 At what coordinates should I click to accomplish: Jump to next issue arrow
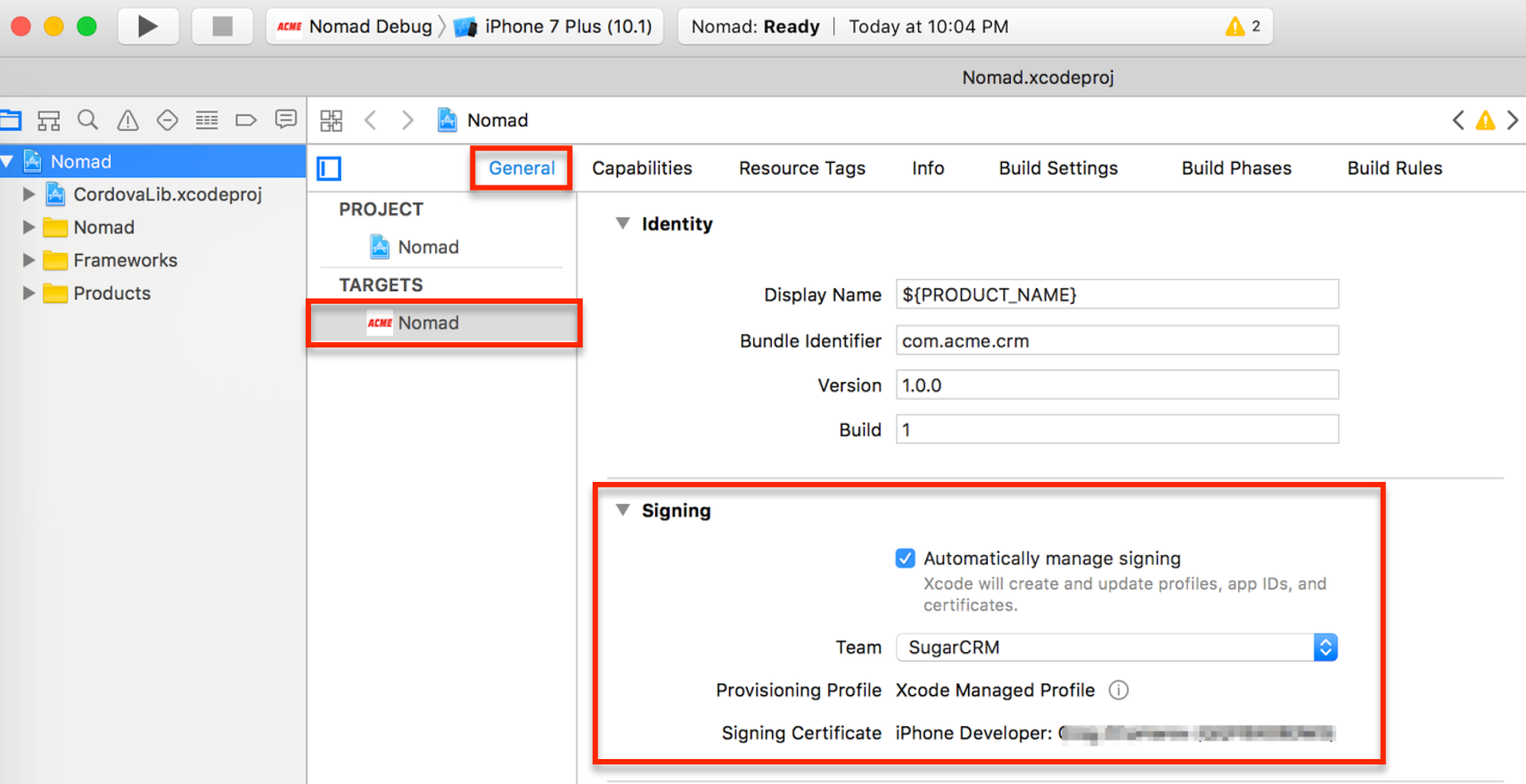point(1513,120)
